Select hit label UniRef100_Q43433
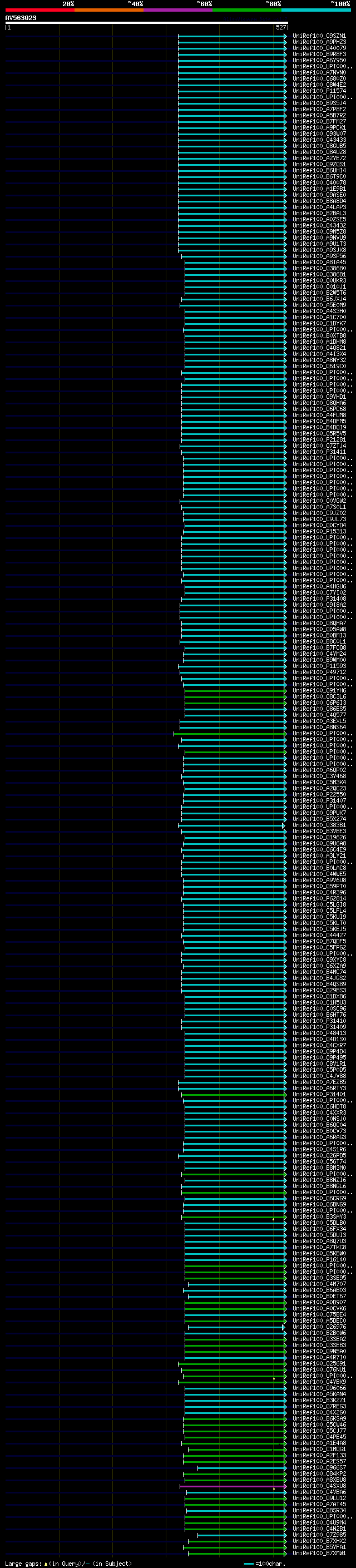Viewport: 356px width, 1568px height. point(319,140)
